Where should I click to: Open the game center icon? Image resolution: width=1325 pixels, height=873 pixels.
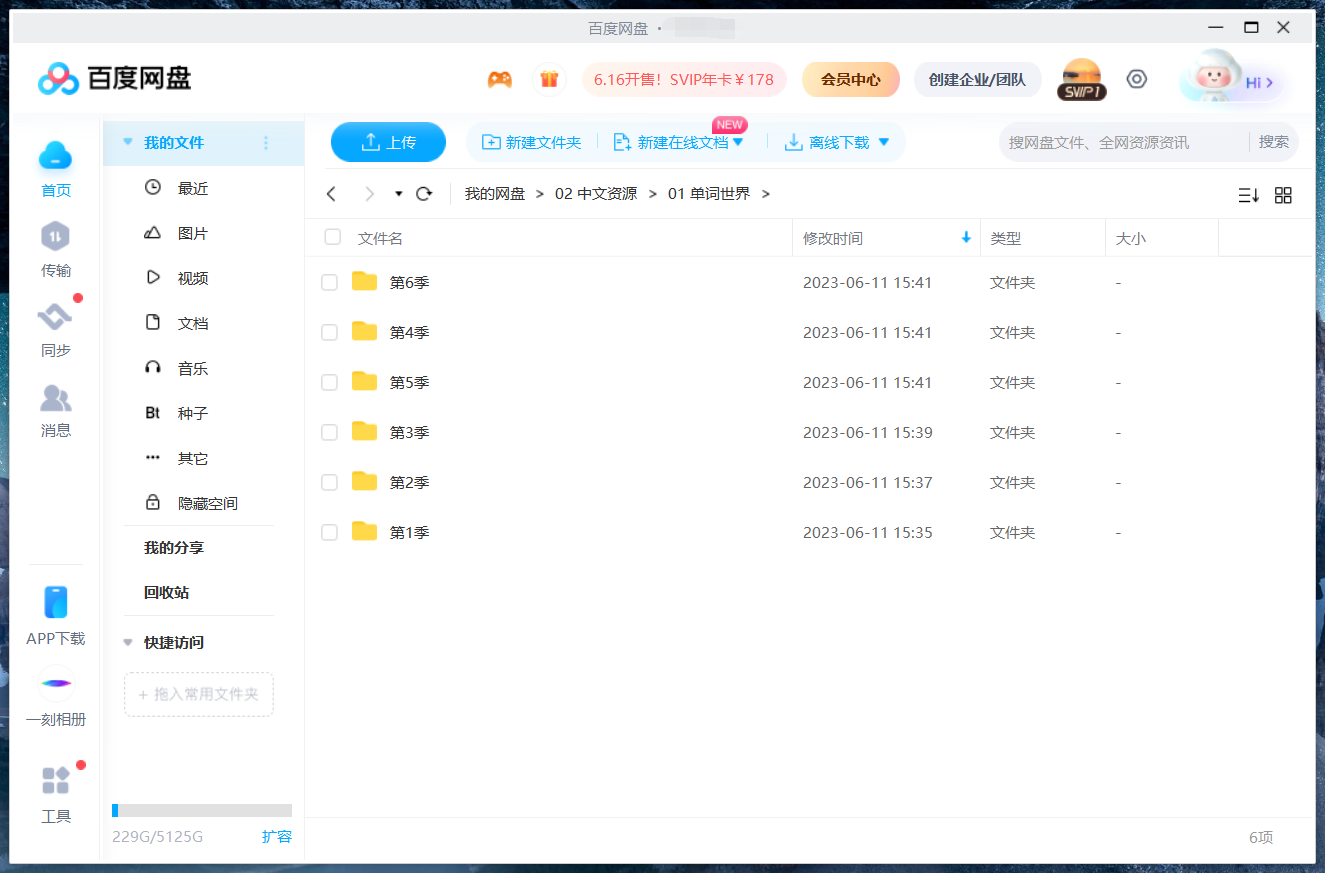point(500,78)
